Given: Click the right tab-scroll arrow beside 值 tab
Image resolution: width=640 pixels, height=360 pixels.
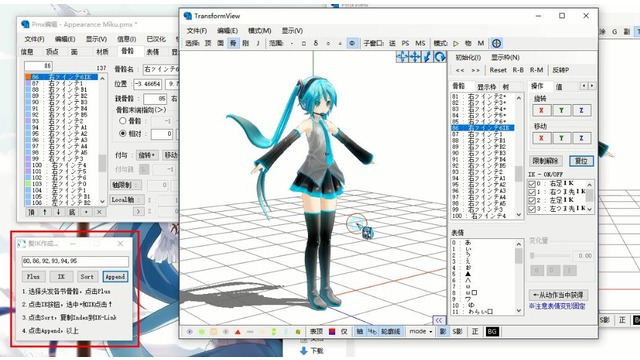Looking at the screenshot, I should tap(592, 86).
